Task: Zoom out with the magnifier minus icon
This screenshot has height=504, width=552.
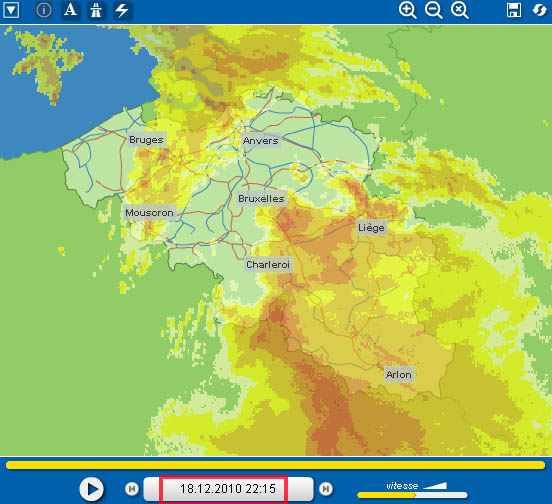Action: [x=433, y=10]
